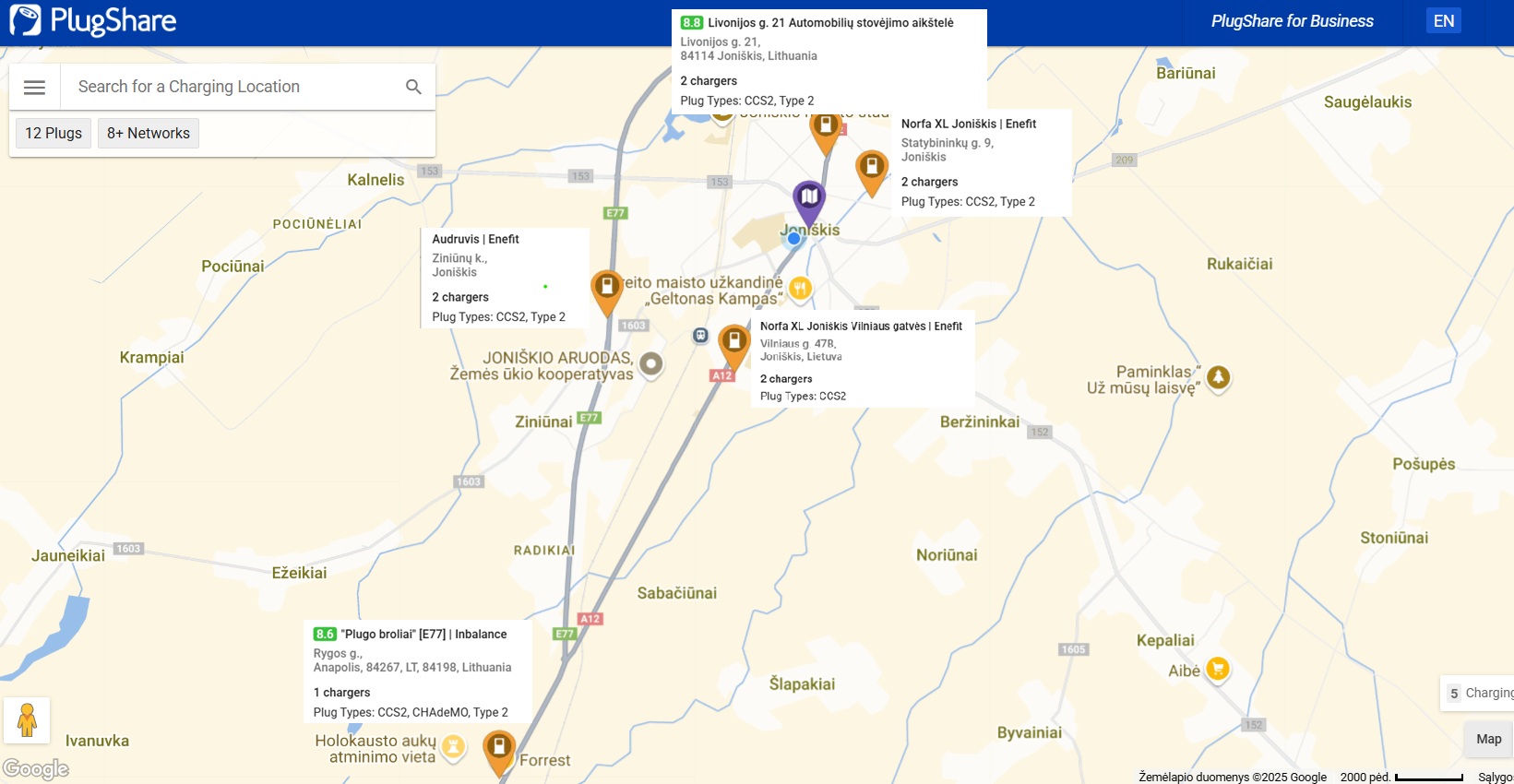Image resolution: width=1514 pixels, height=784 pixels.
Task: Click the Map type button
Action: pyautogui.click(x=1488, y=739)
